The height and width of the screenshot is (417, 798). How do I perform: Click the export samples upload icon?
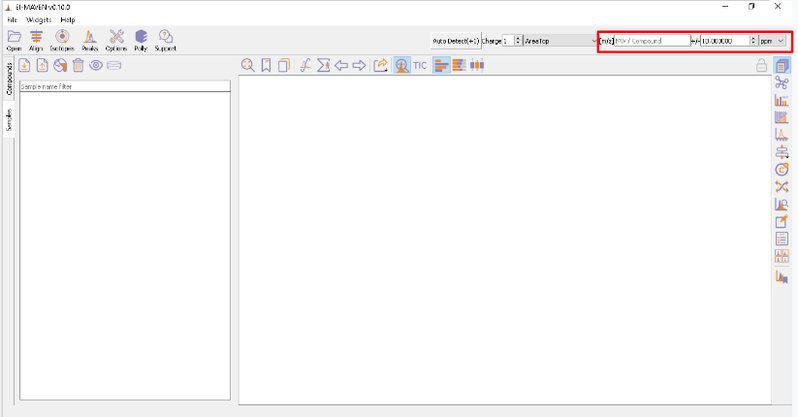pos(42,65)
